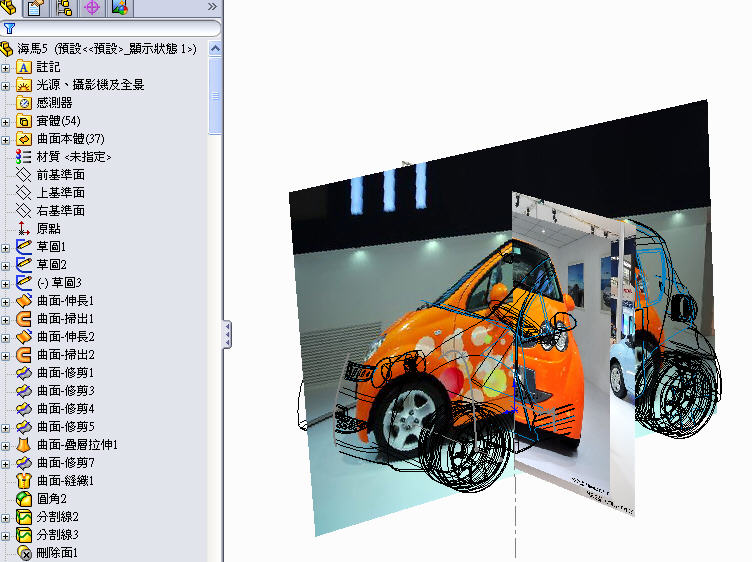Select the 感測器 tree item text

(54, 103)
